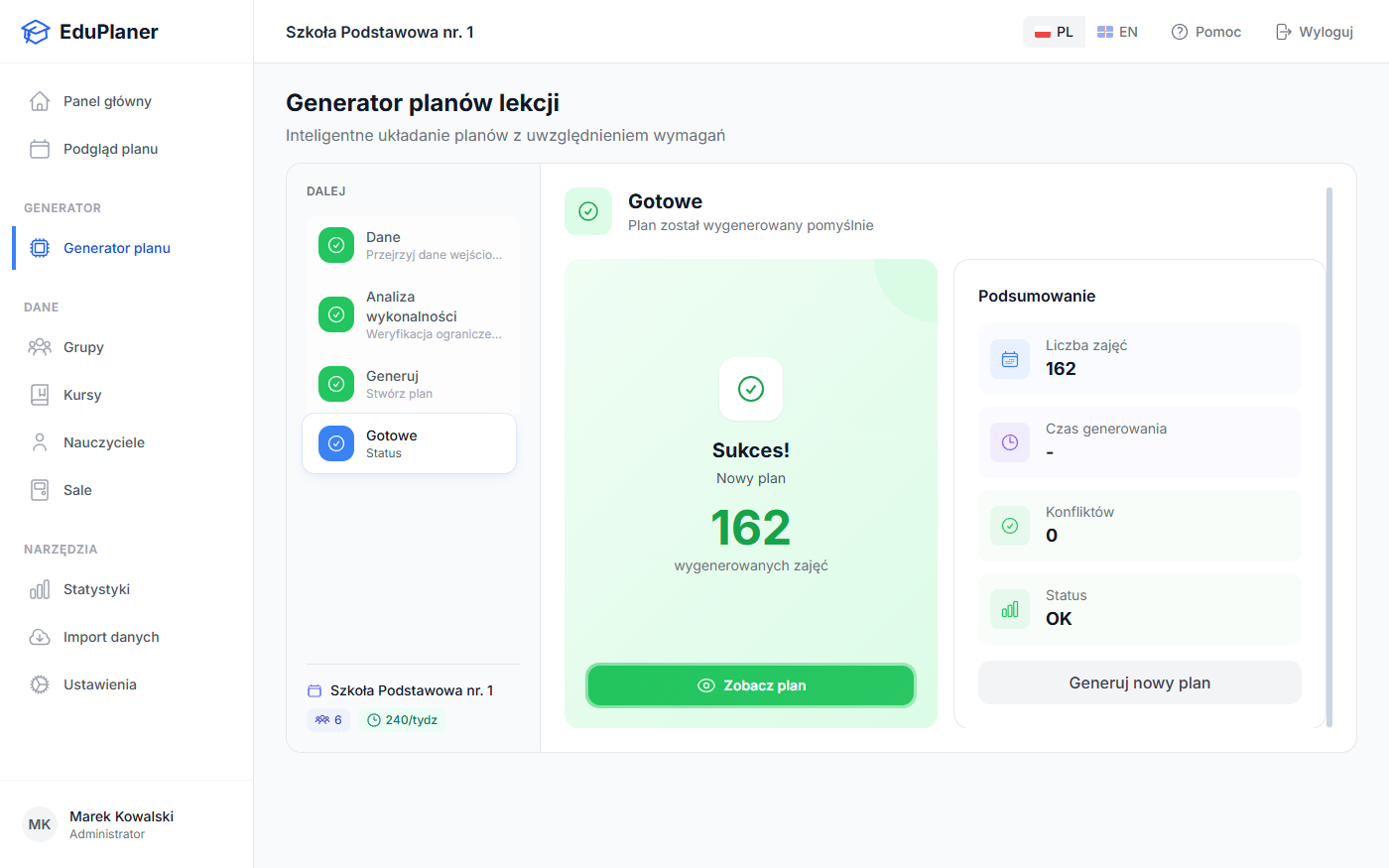Switch language to EN
1389x868 pixels.
pos(1117,32)
